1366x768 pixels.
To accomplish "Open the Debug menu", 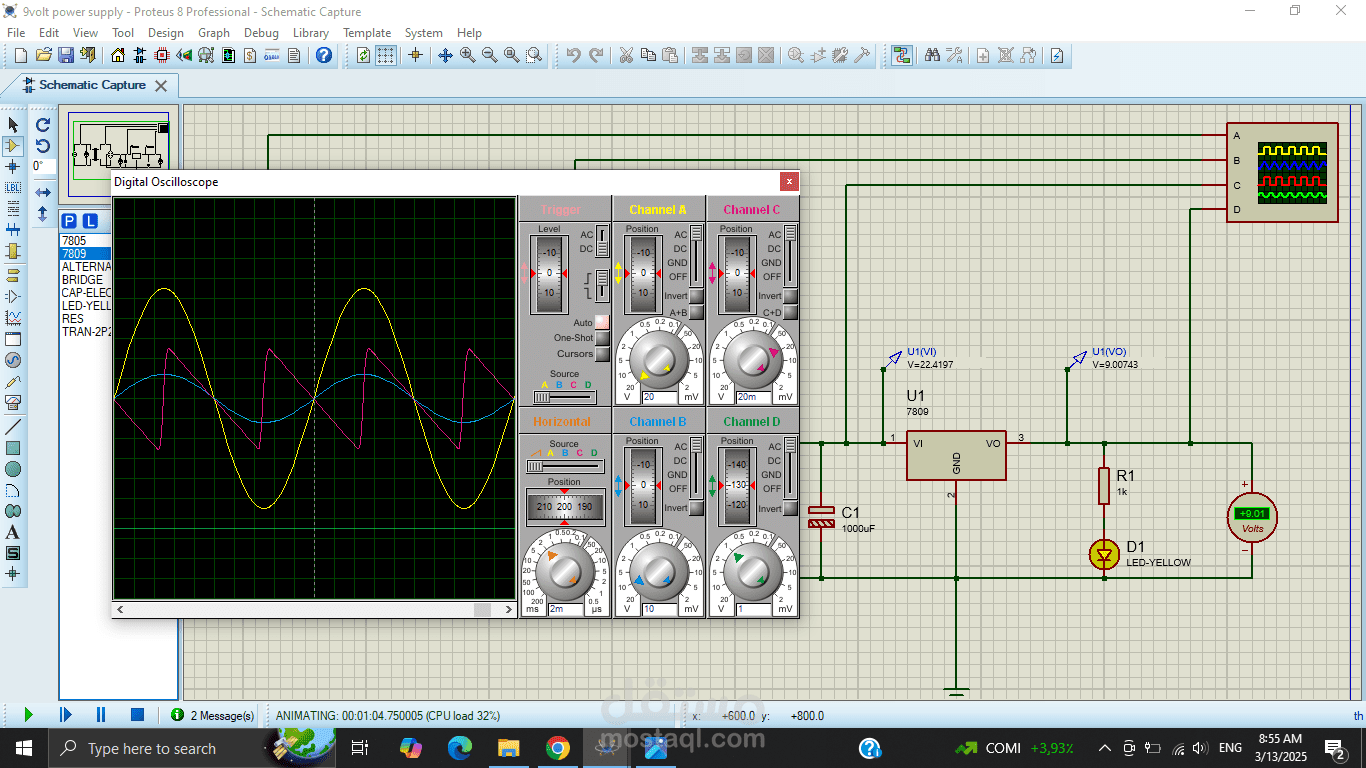I will pyautogui.click(x=261, y=32).
